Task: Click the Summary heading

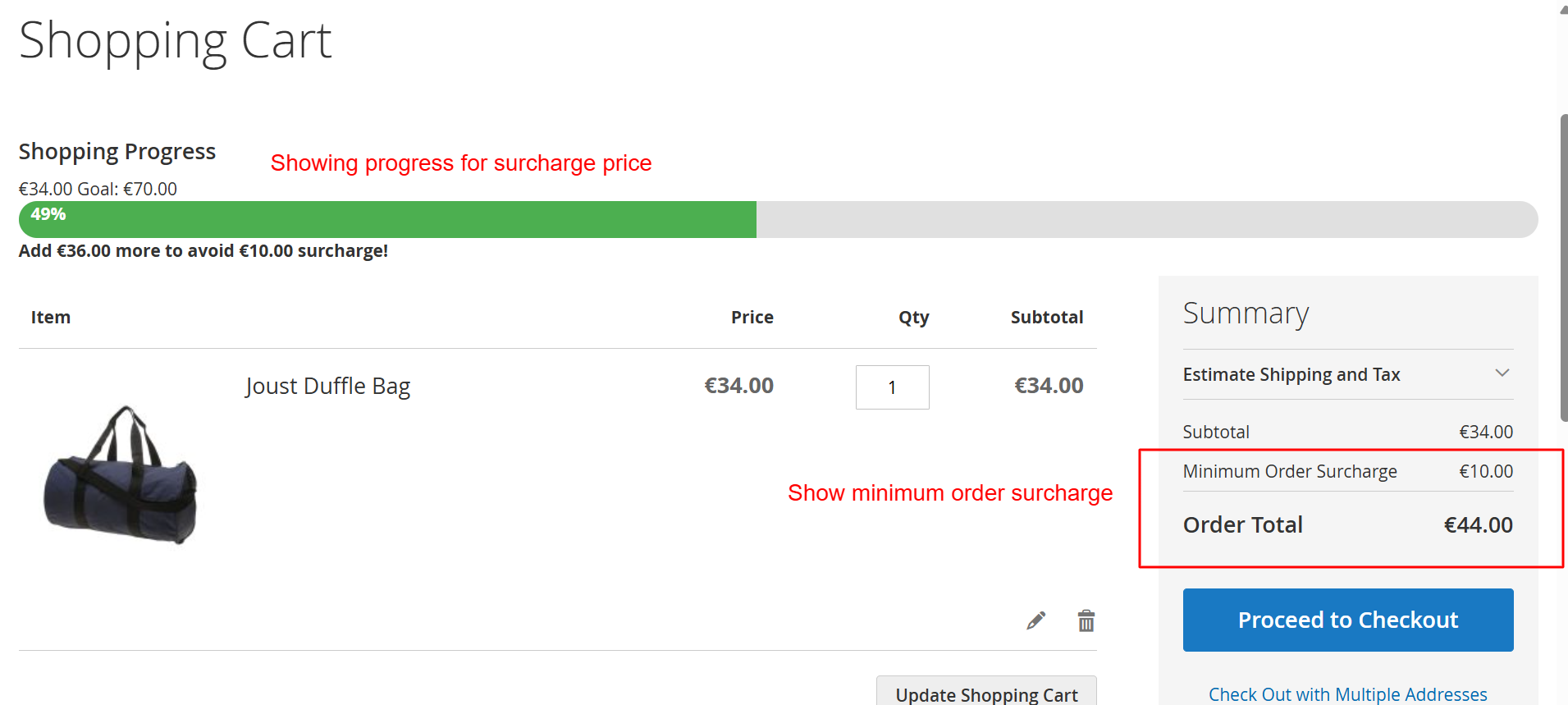Action: pos(1246,314)
